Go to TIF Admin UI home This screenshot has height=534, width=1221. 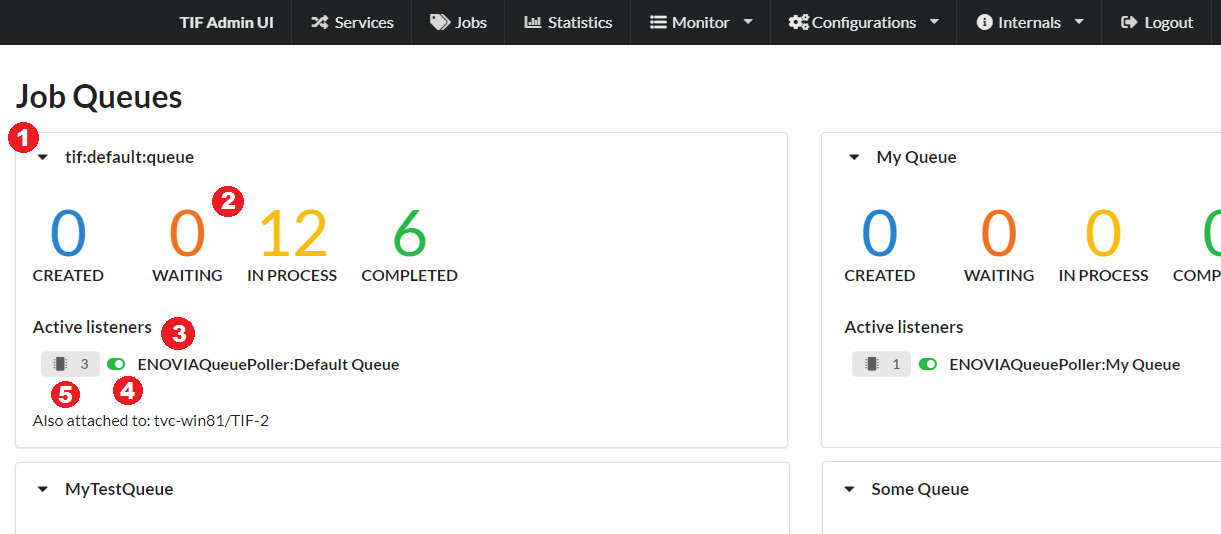tap(226, 22)
